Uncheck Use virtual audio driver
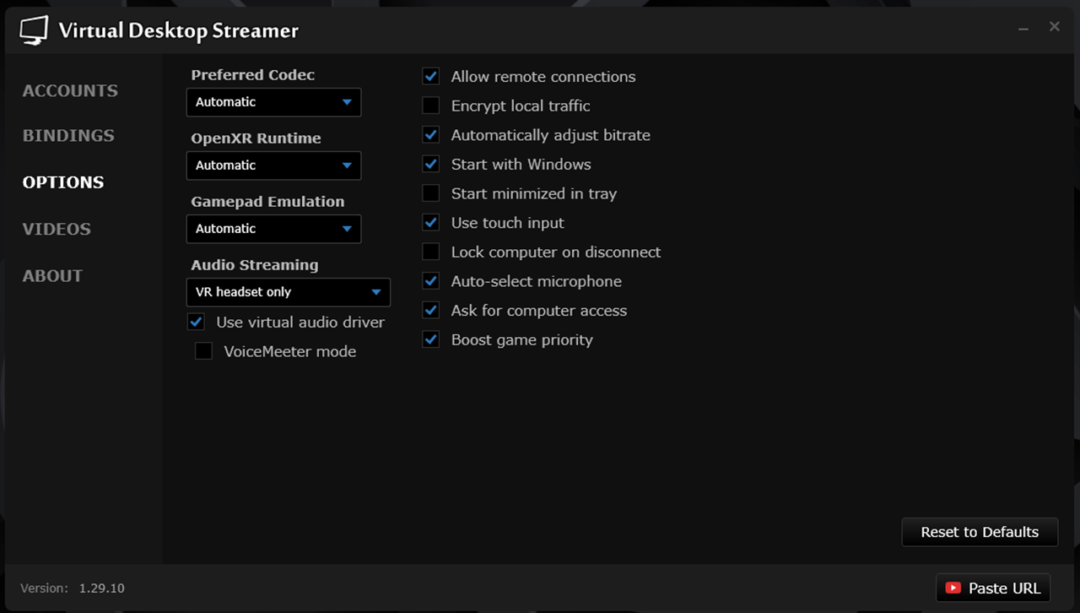Viewport: 1080px width, 613px height. click(196, 322)
